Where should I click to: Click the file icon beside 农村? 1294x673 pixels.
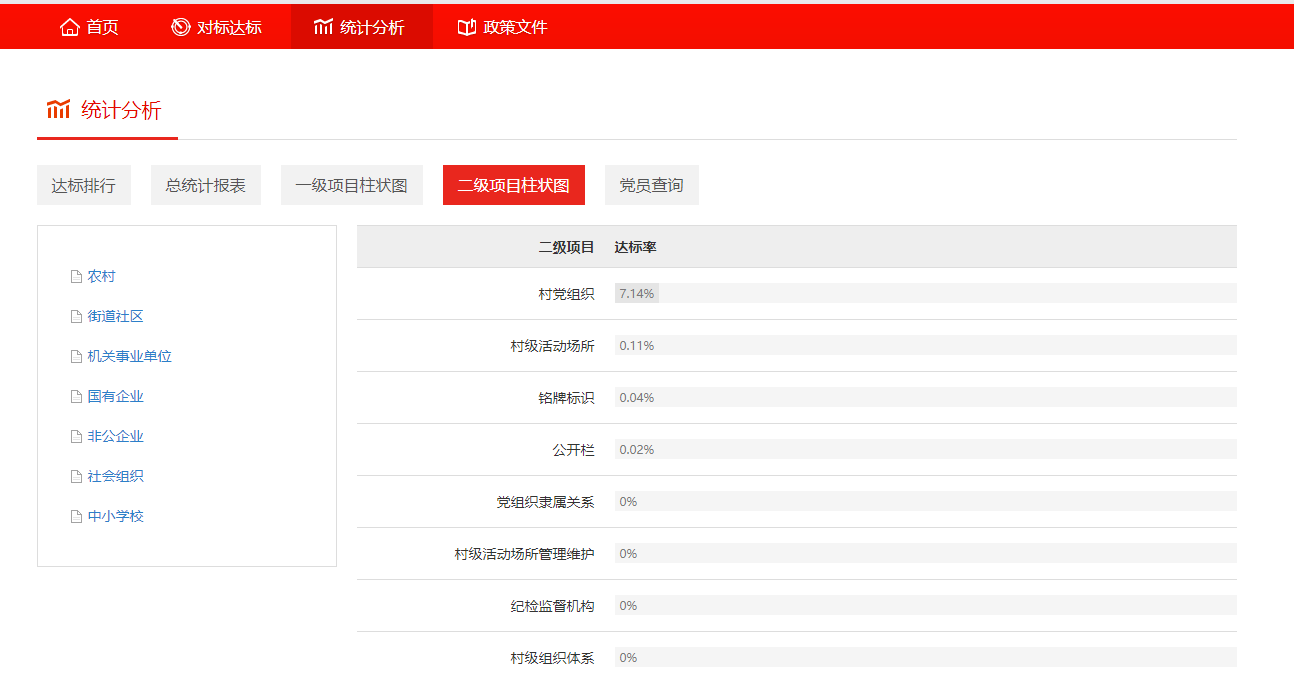(x=76, y=277)
